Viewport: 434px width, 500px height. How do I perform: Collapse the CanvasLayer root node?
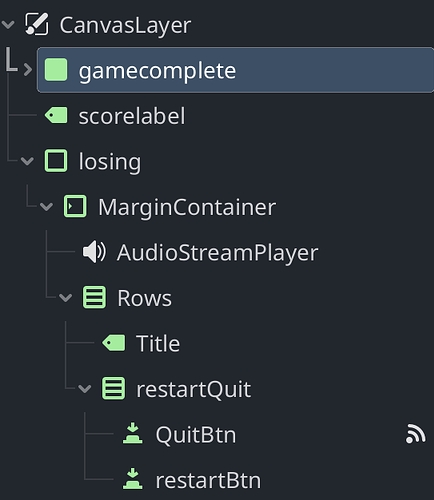pyautogui.click(x=8, y=24)
